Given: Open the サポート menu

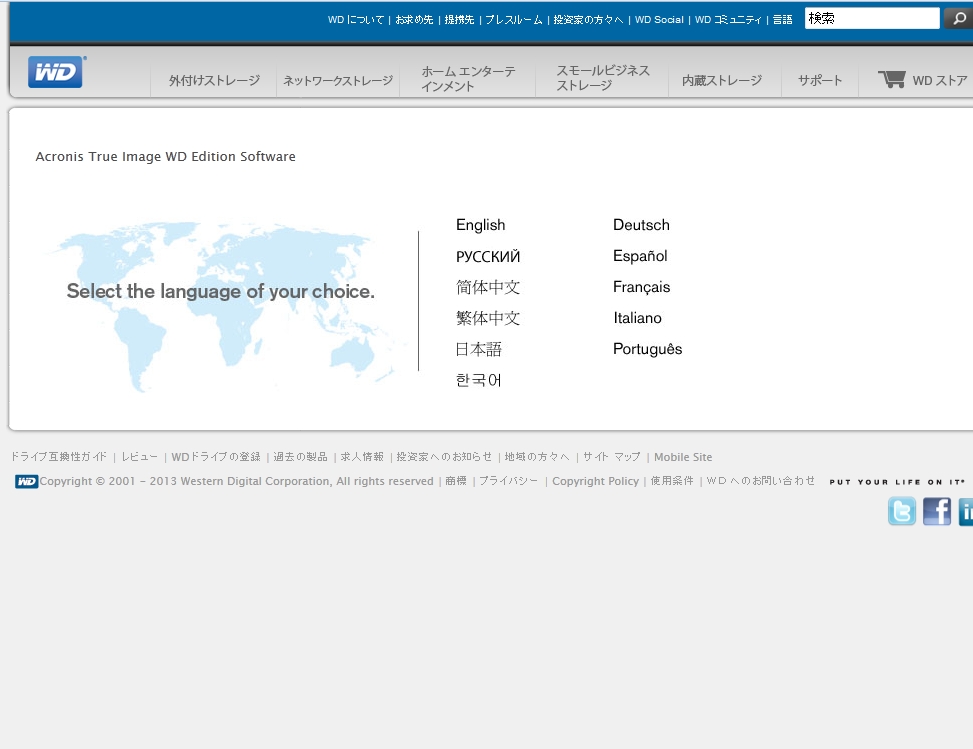Looking at the screenshot, I should [x=820, y=81].
